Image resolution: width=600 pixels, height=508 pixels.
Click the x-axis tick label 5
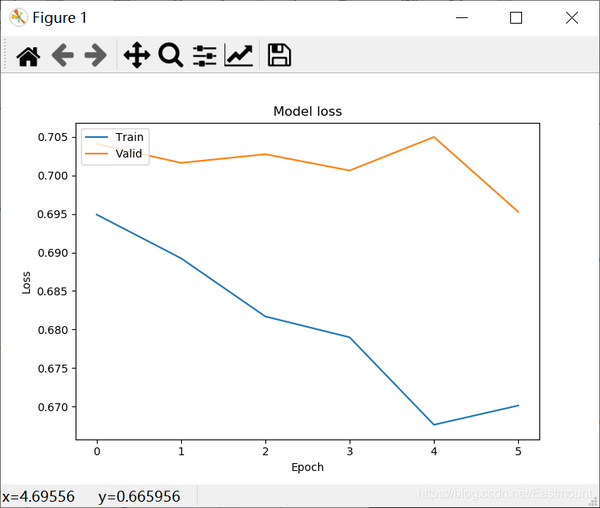pos(518,451)
